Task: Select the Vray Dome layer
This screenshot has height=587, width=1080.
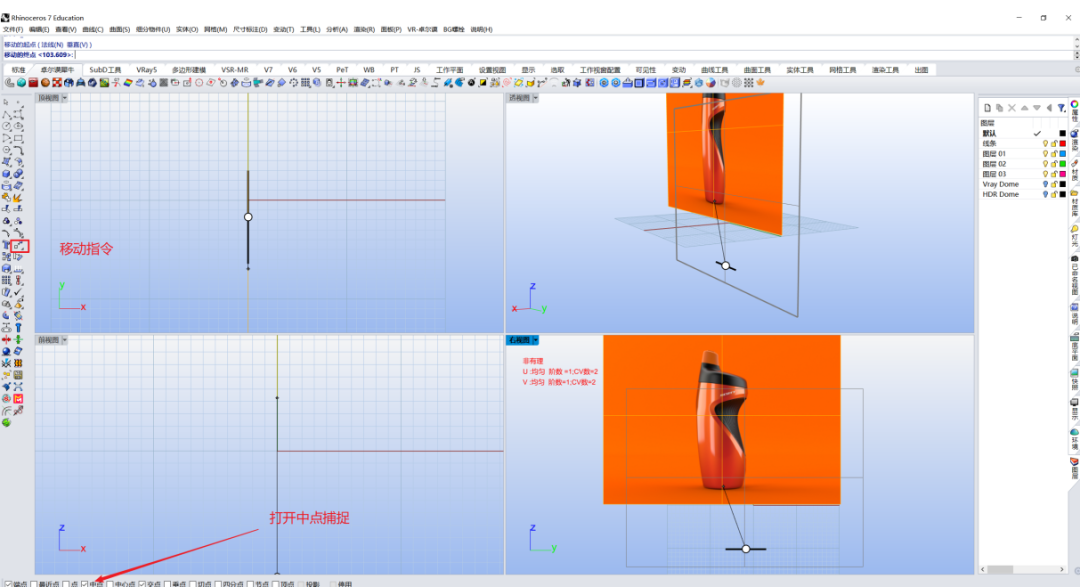Action: coord(1000,184)
